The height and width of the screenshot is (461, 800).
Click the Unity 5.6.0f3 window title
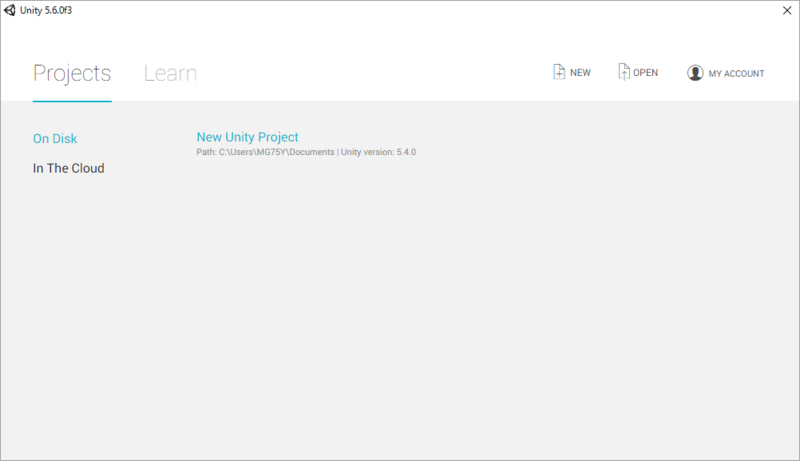tap(46, 10)
